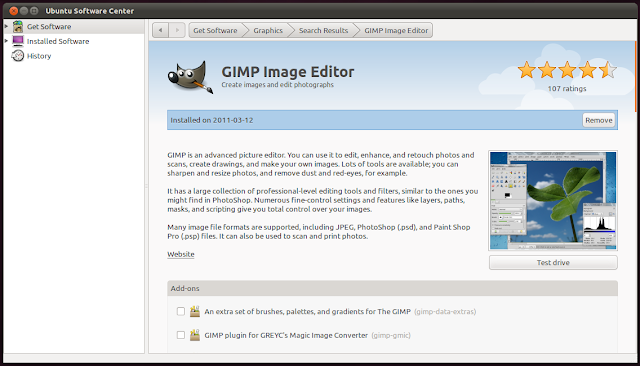
Task: Click the GIMP Wilber mascot icon
Action: 190,77
